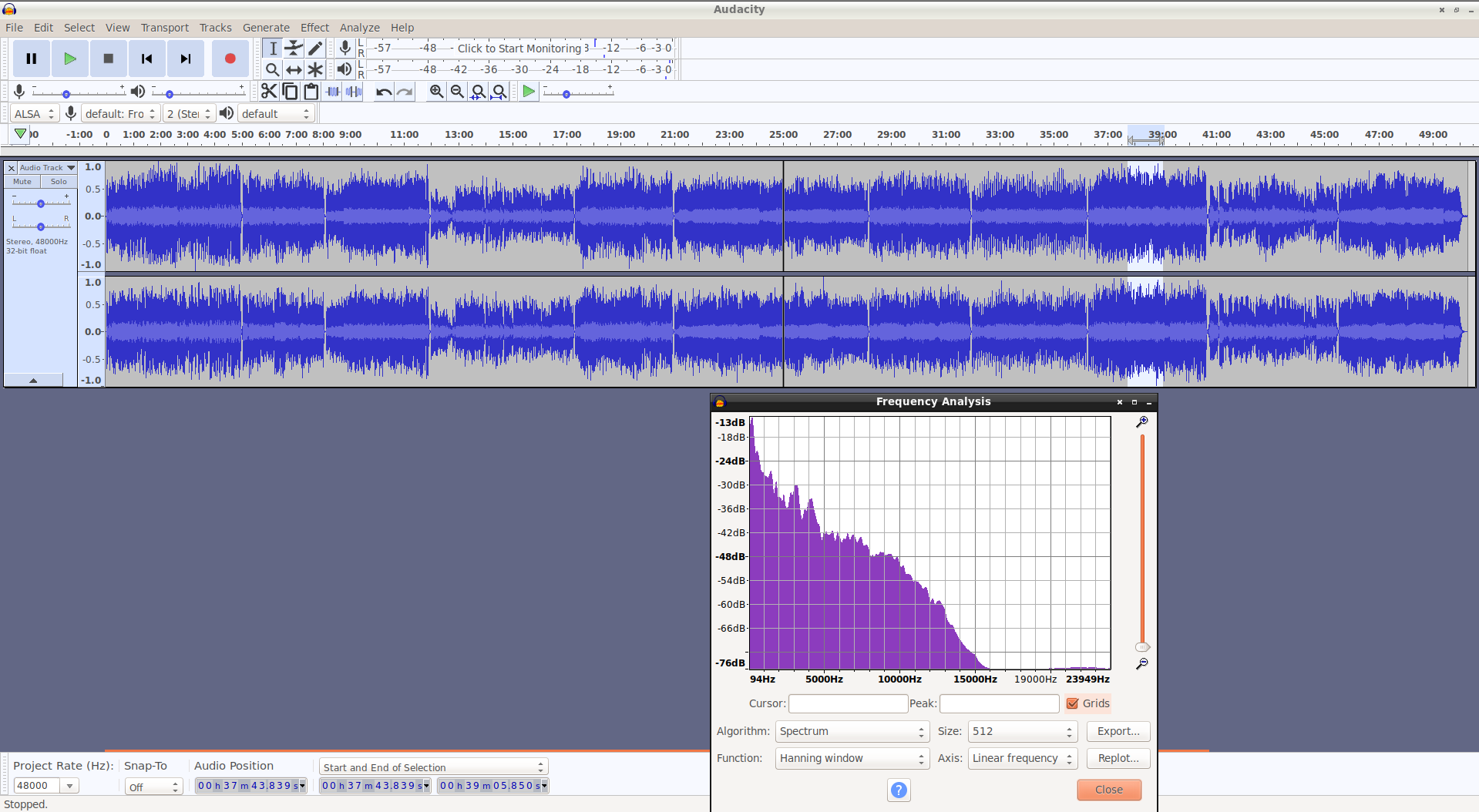This screenshot has width=1479, height=812.
Task: Click the Close button in Frequency Analysis
Action: pos(1109,790)
